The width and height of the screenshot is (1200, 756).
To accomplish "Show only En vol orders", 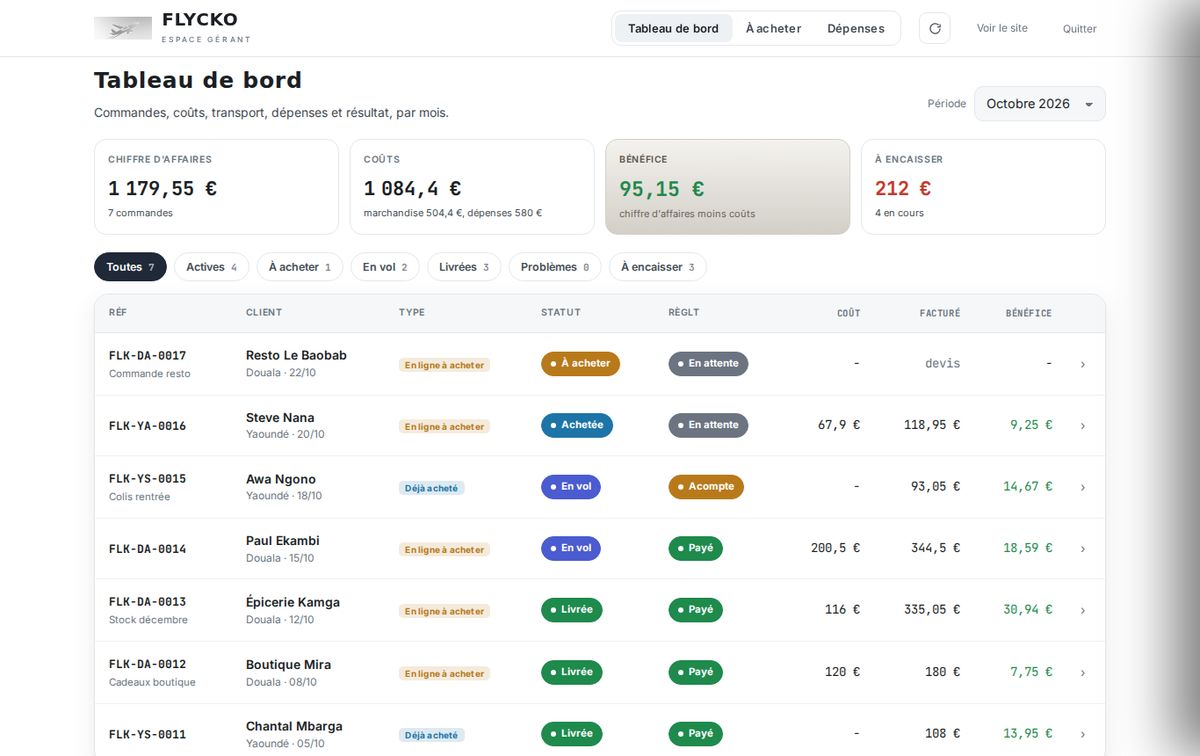I will point(385,267).
